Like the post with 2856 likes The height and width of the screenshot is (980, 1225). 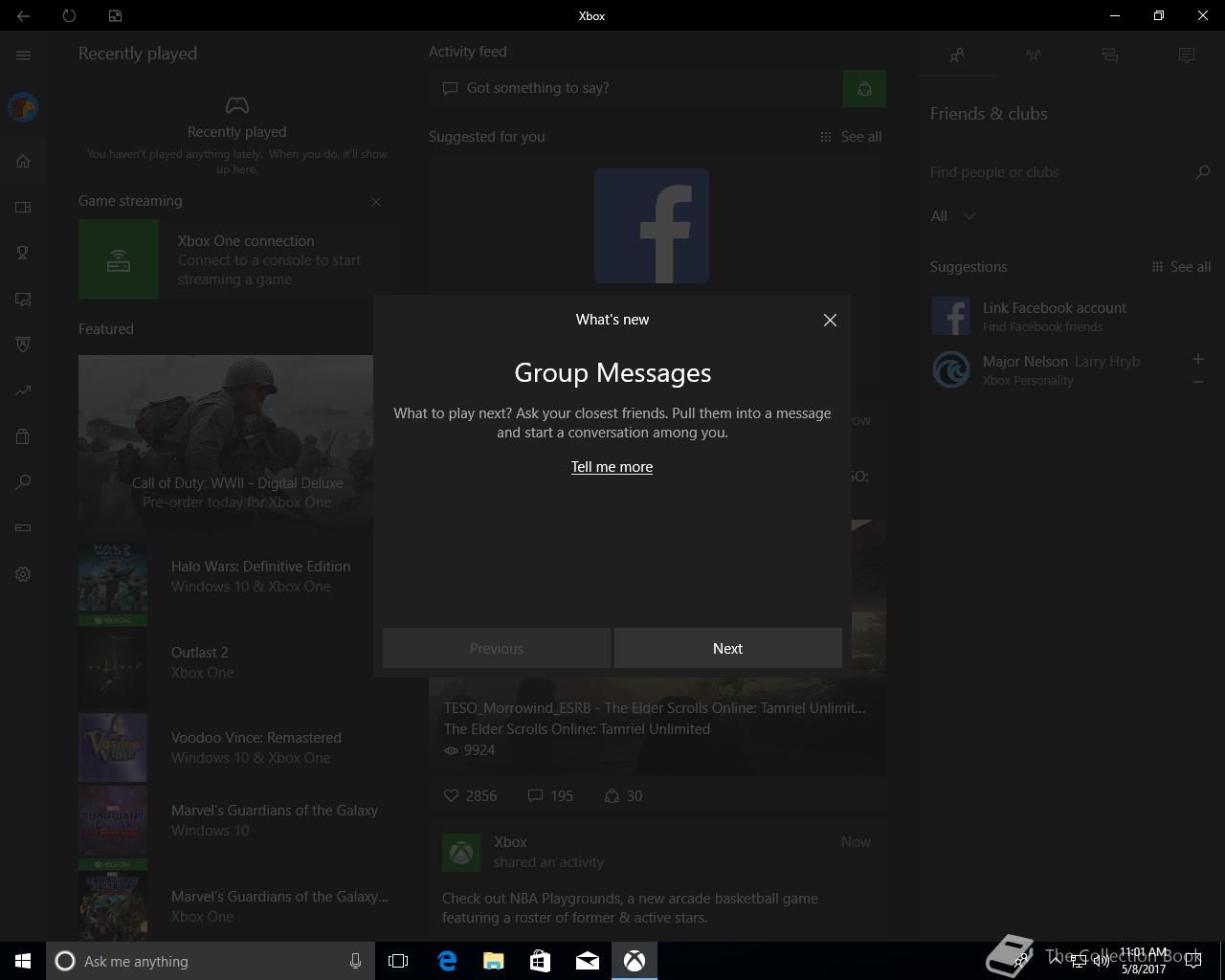pyautogui.click(x=470, y=796)
